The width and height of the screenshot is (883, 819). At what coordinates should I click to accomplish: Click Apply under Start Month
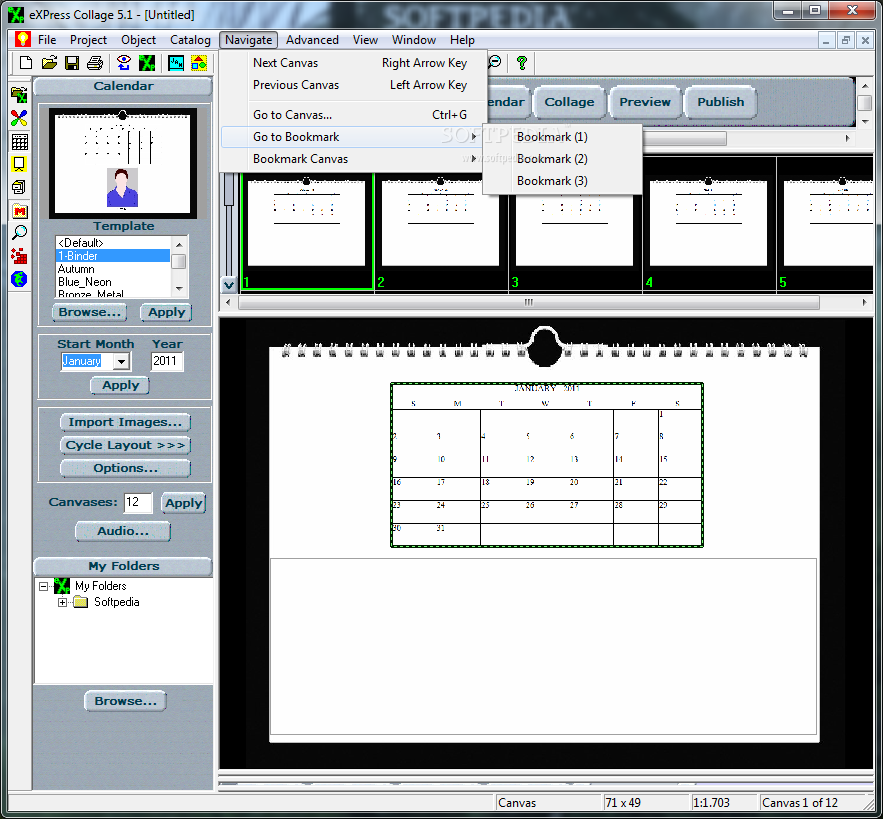pyautogui.click(x=120, y=385)
